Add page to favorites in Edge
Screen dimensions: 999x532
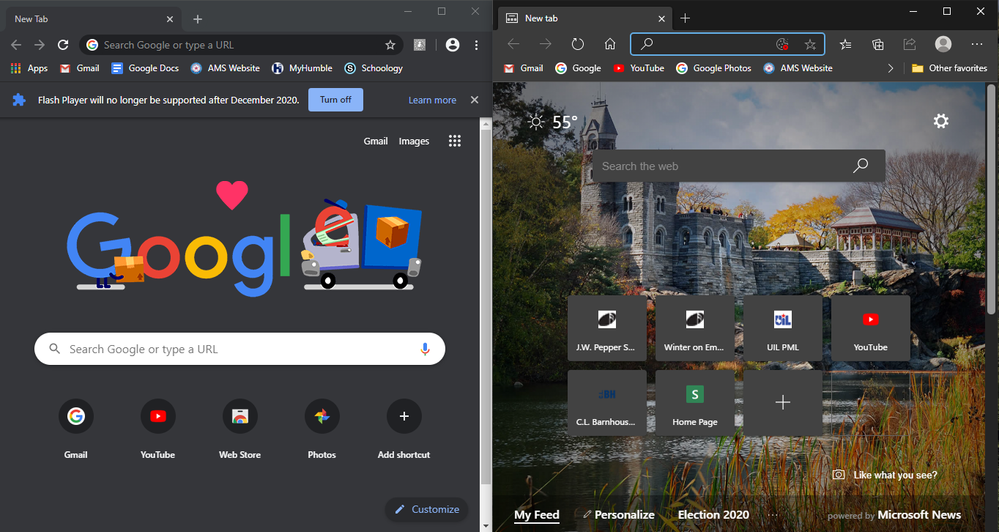(810, 44)
